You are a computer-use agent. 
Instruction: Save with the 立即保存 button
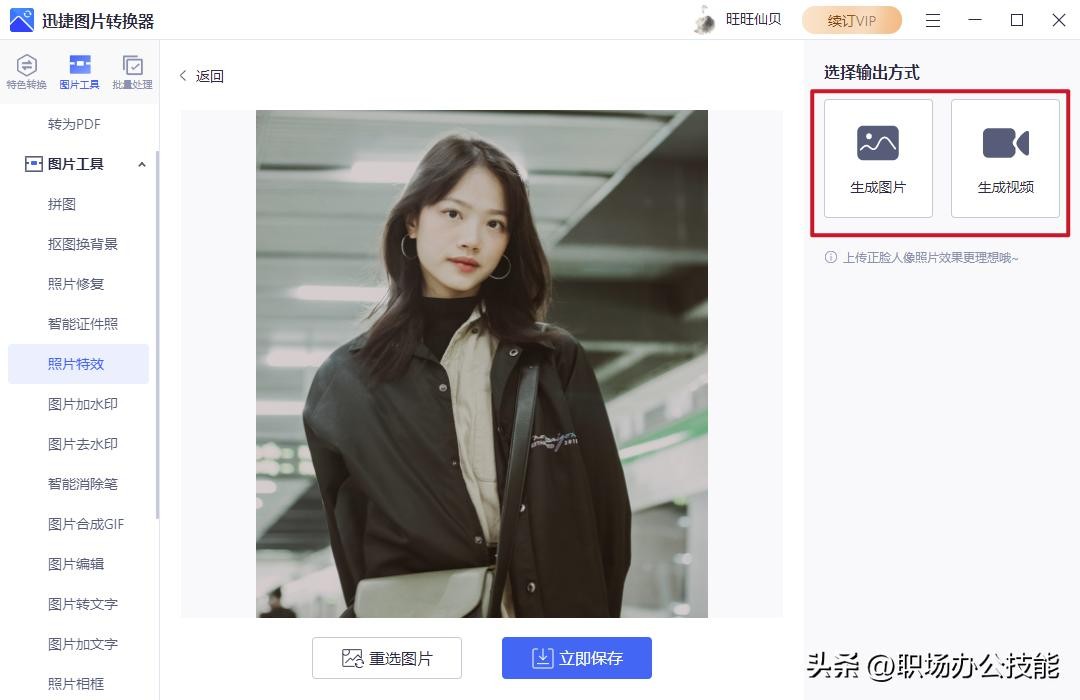577,658
